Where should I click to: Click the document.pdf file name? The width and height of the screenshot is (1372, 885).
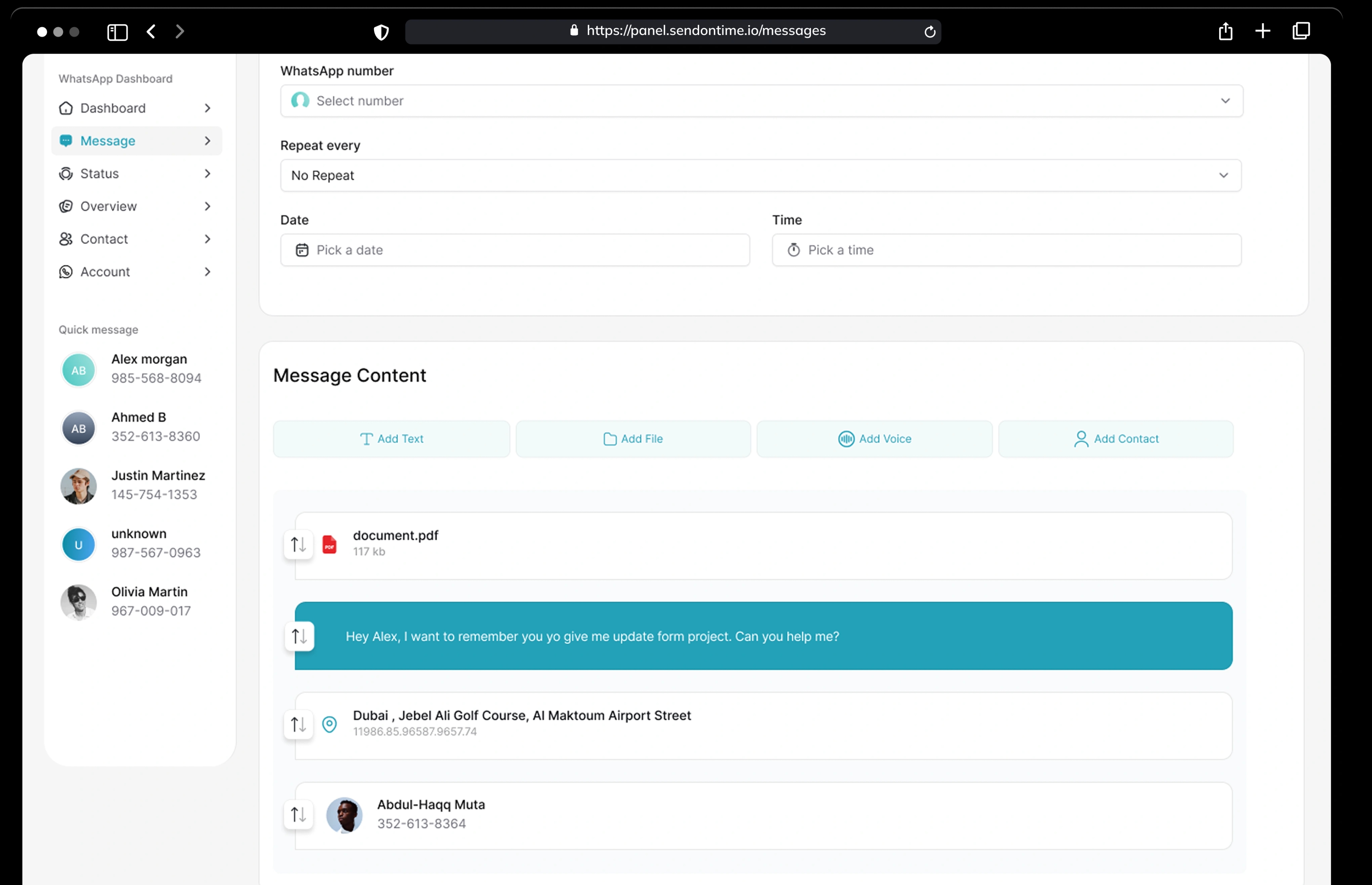click(395, 535)
